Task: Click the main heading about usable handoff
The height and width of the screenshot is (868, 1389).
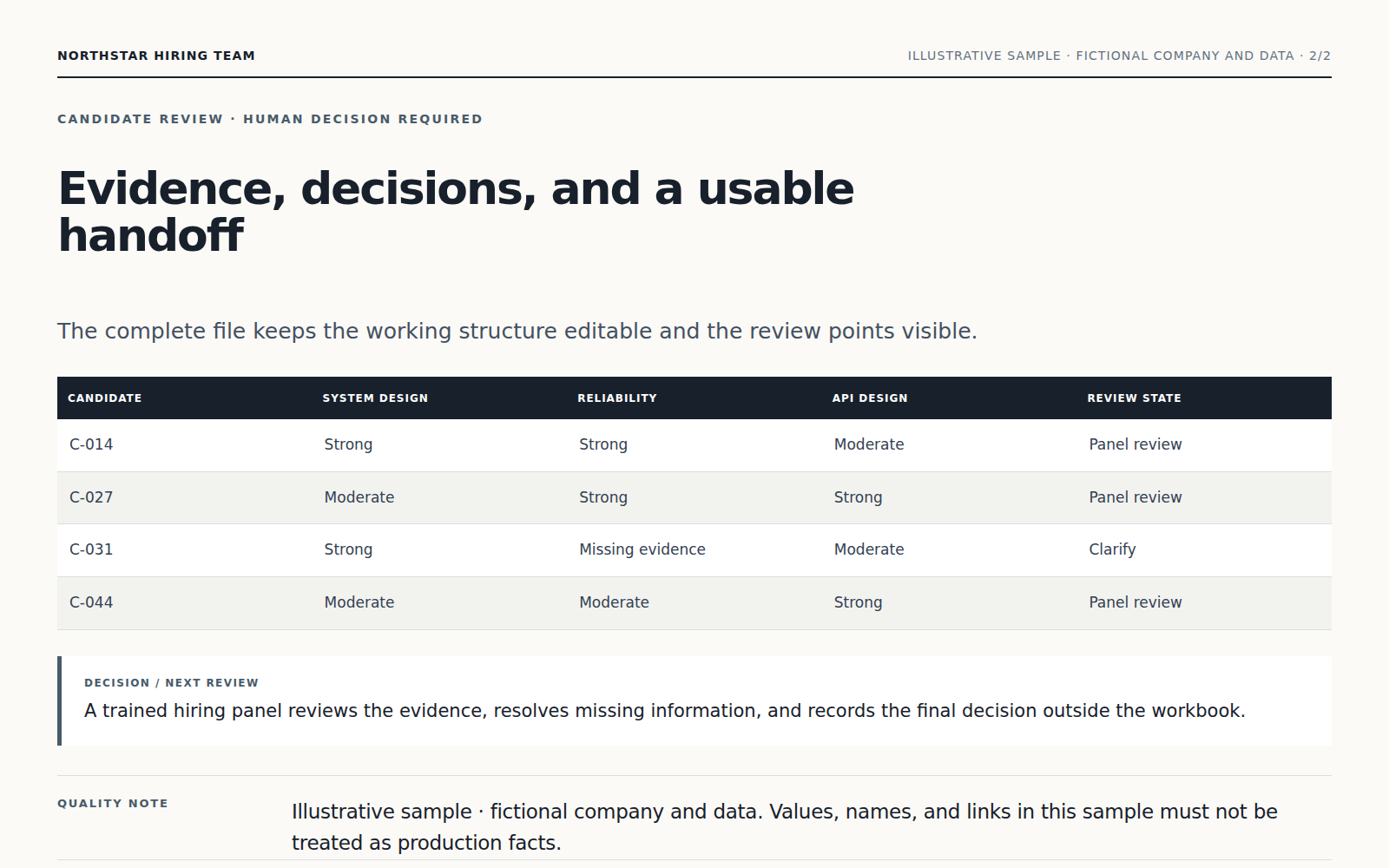Action: (456, 212)
